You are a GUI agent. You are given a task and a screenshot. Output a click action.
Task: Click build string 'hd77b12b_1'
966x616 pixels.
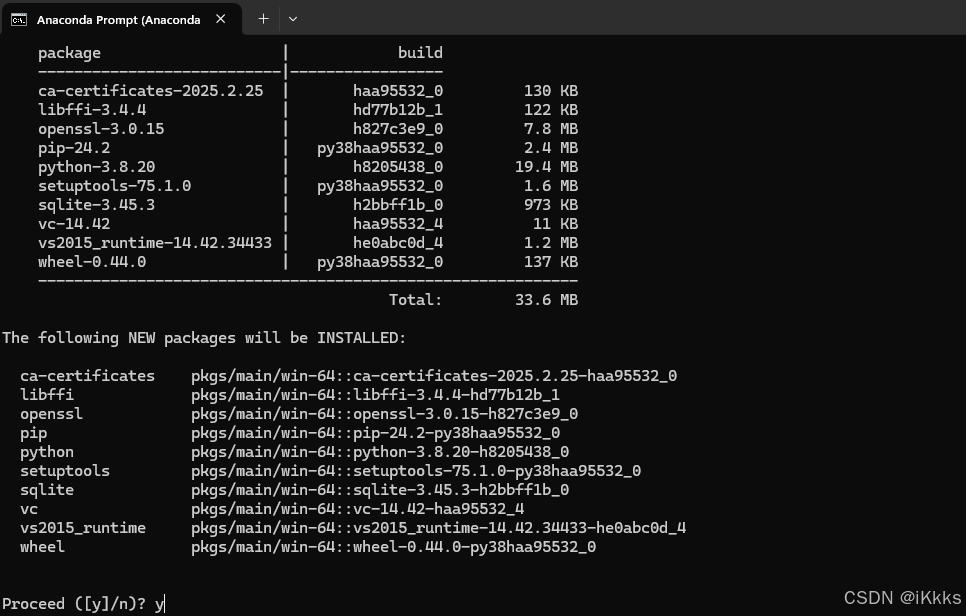pos(398,110)
